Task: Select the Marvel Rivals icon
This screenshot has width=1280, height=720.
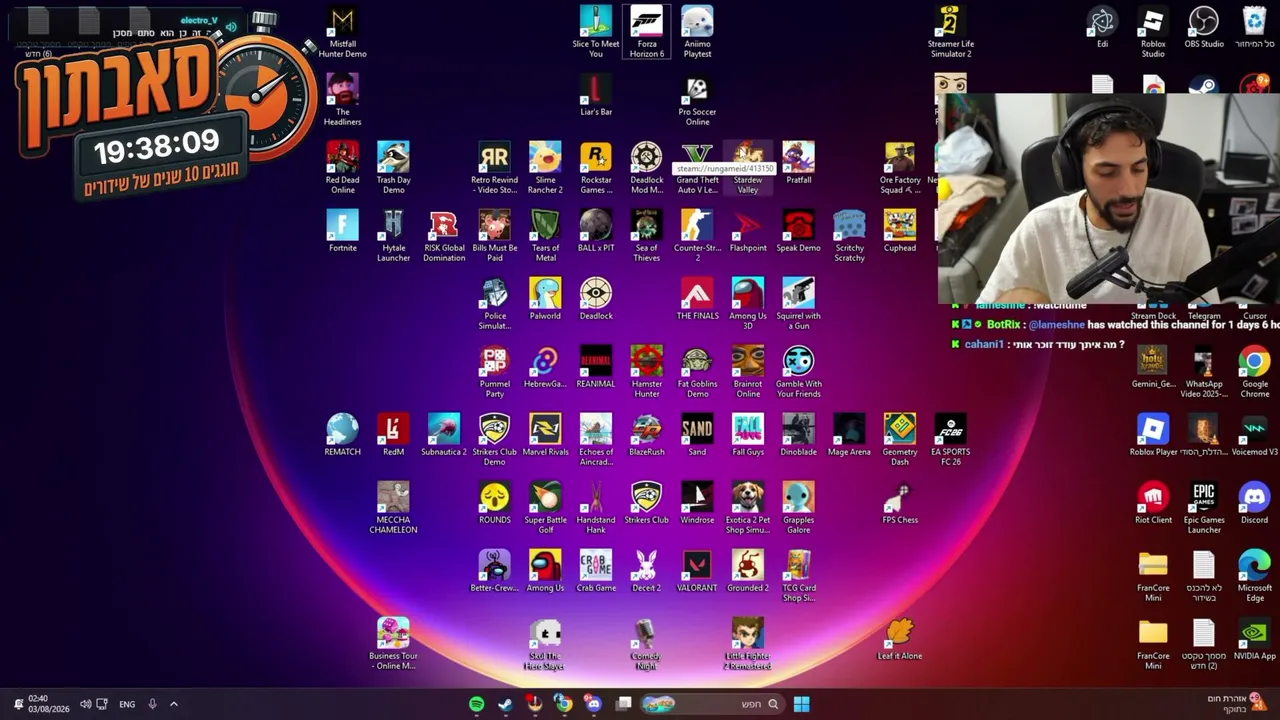Action: click(x=545, y=435)
